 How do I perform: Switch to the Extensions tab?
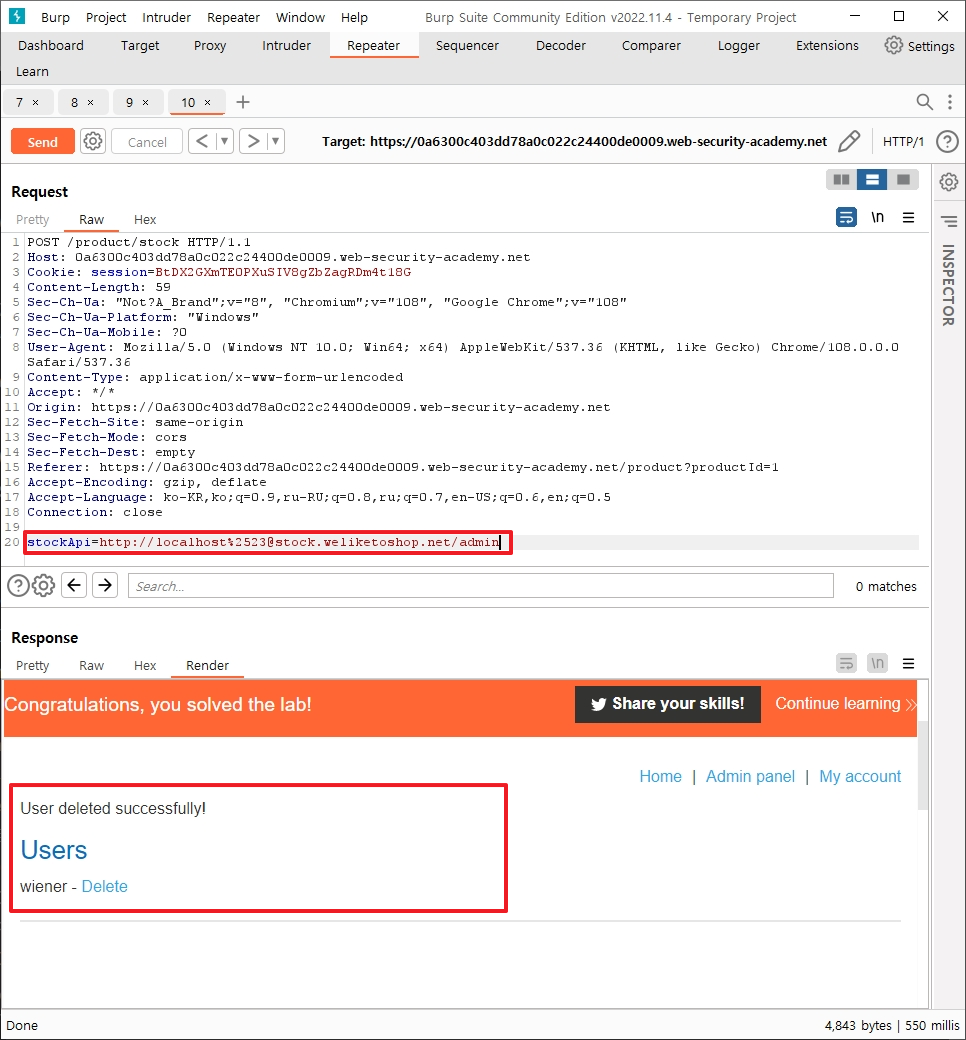pos(827,45)
